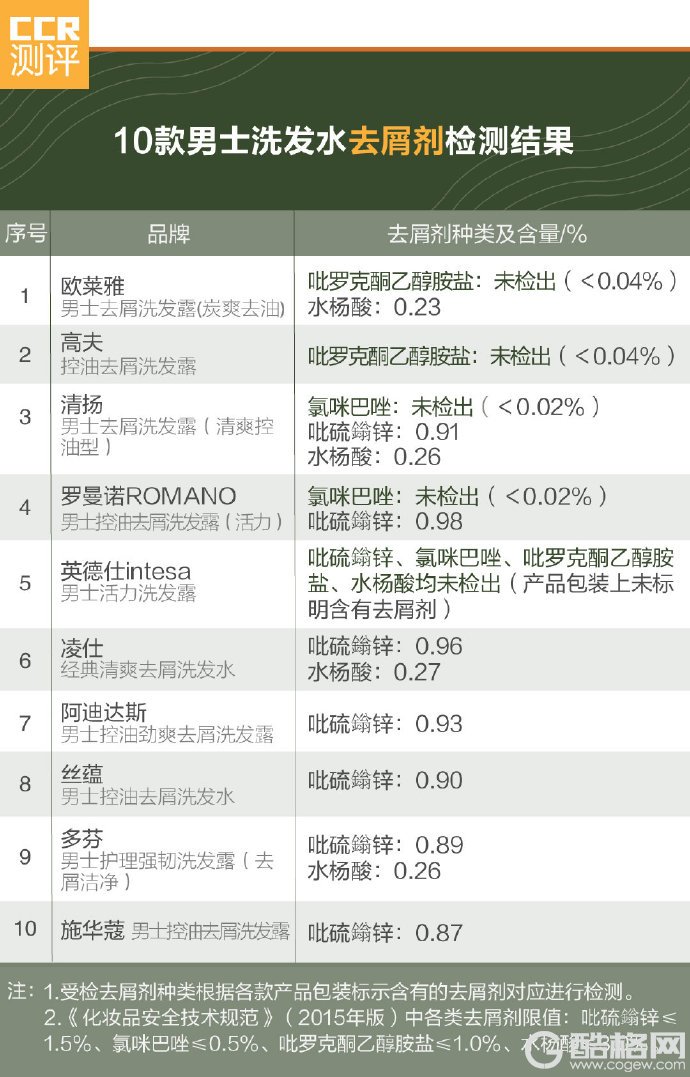Screen dimensions: 690x1077
Task: Click footnote 2 citing '化妆品安全技术规范'
Action: click(360, 1030)
